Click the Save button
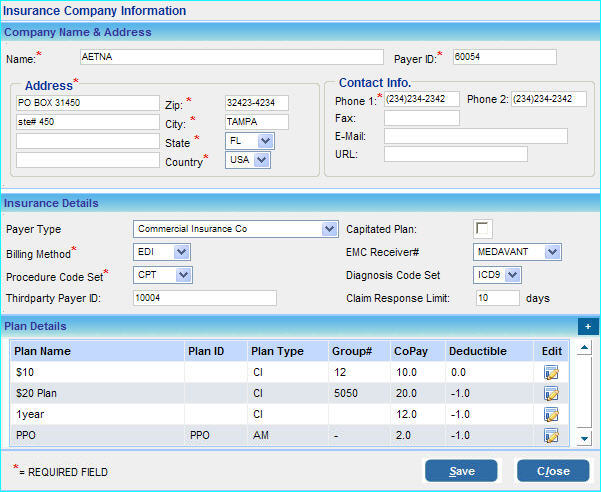The image size is (601, 492). (x=461, y=471)
